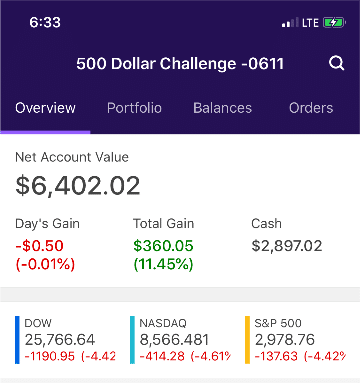Switch to the Portfolio tab
This screenshot has width=361, height=383.
tap(134, 108)
